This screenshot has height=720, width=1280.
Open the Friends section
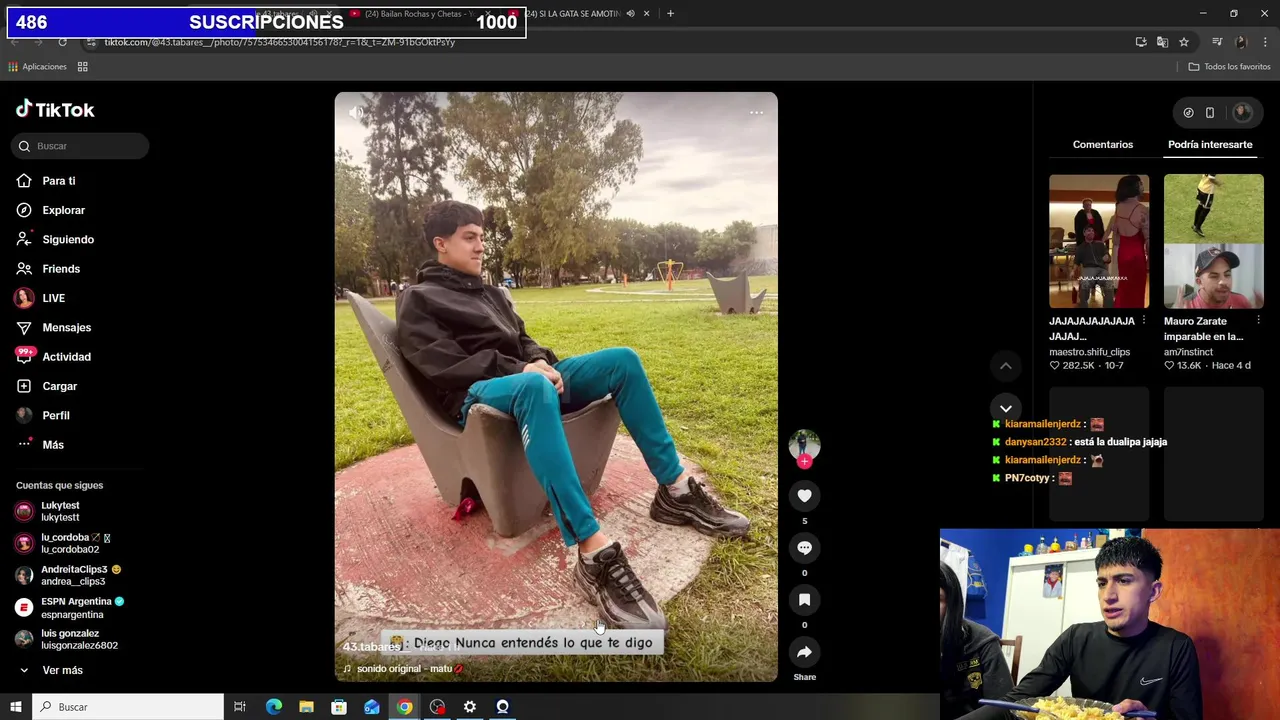(x=48, y=269)
